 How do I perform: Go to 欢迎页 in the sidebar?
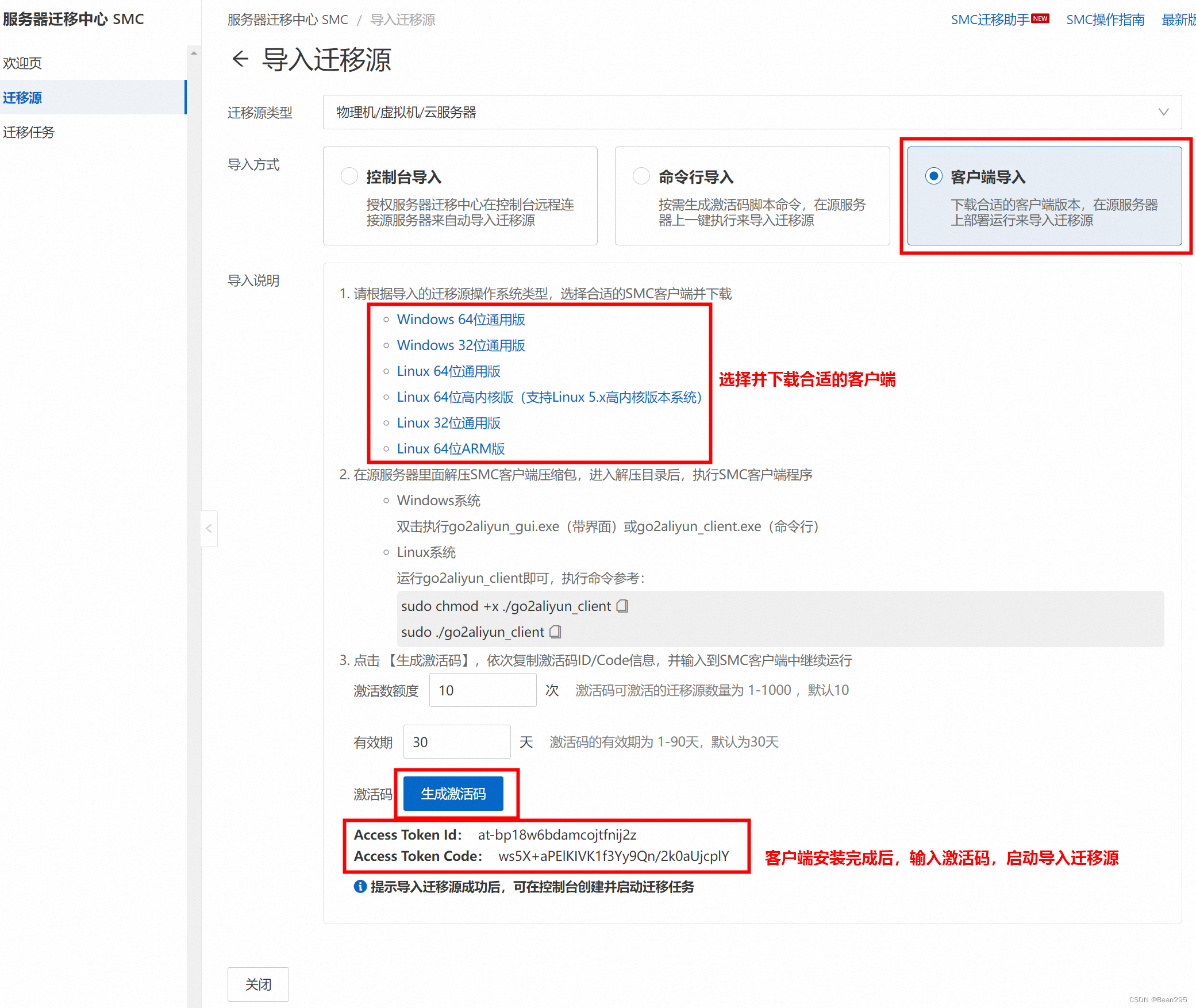pyautogui.click(x=22, y=63)
